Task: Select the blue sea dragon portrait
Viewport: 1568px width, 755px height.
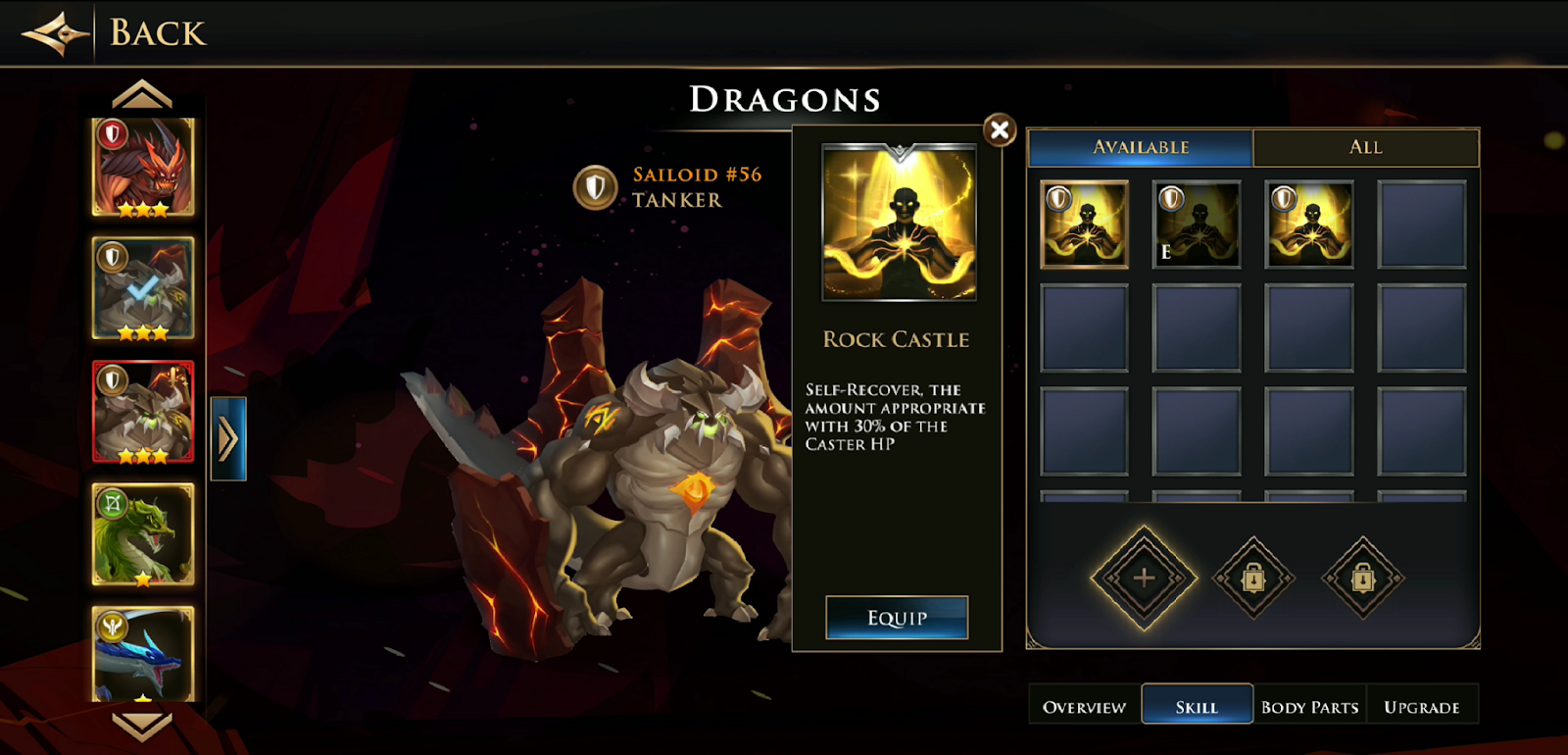Action: 143,653
